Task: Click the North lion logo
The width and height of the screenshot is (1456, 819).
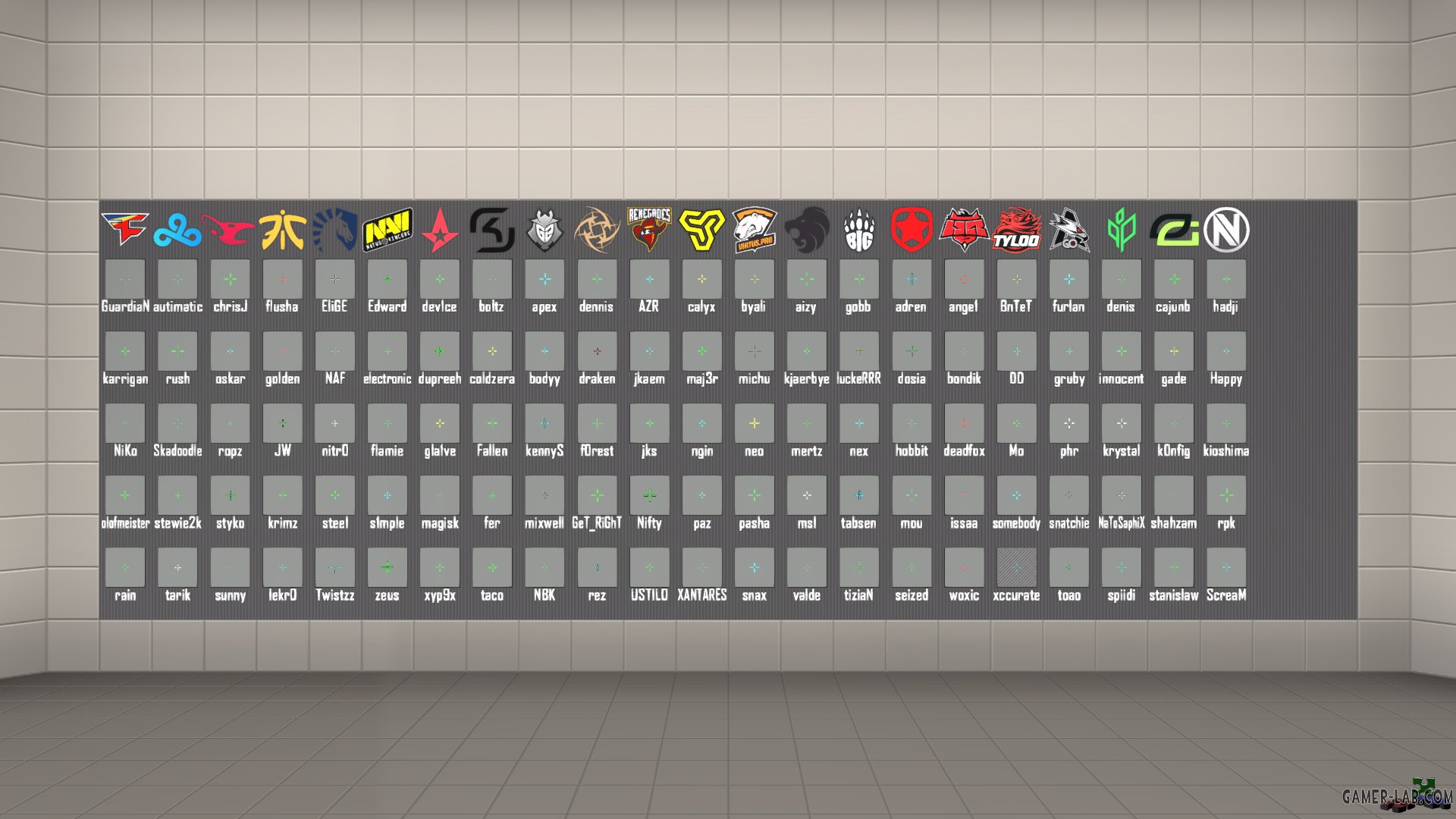Action: coord(807,230)
